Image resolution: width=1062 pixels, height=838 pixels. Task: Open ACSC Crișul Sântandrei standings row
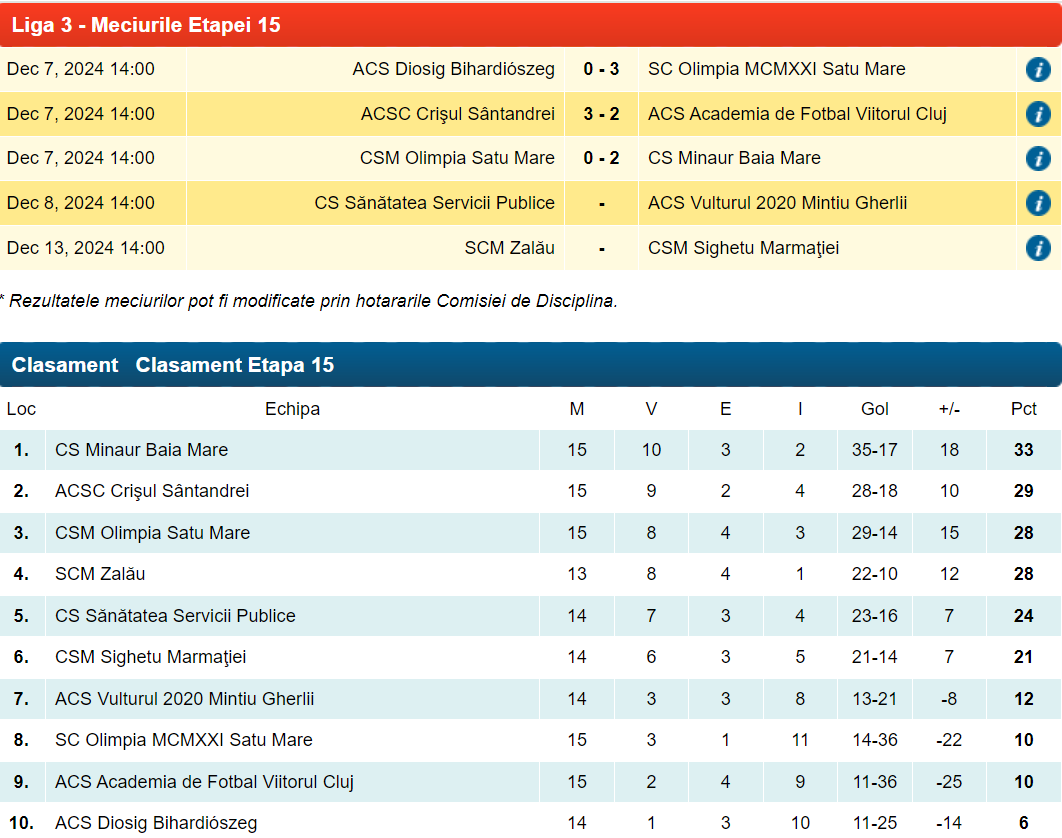tap(152, 491)
